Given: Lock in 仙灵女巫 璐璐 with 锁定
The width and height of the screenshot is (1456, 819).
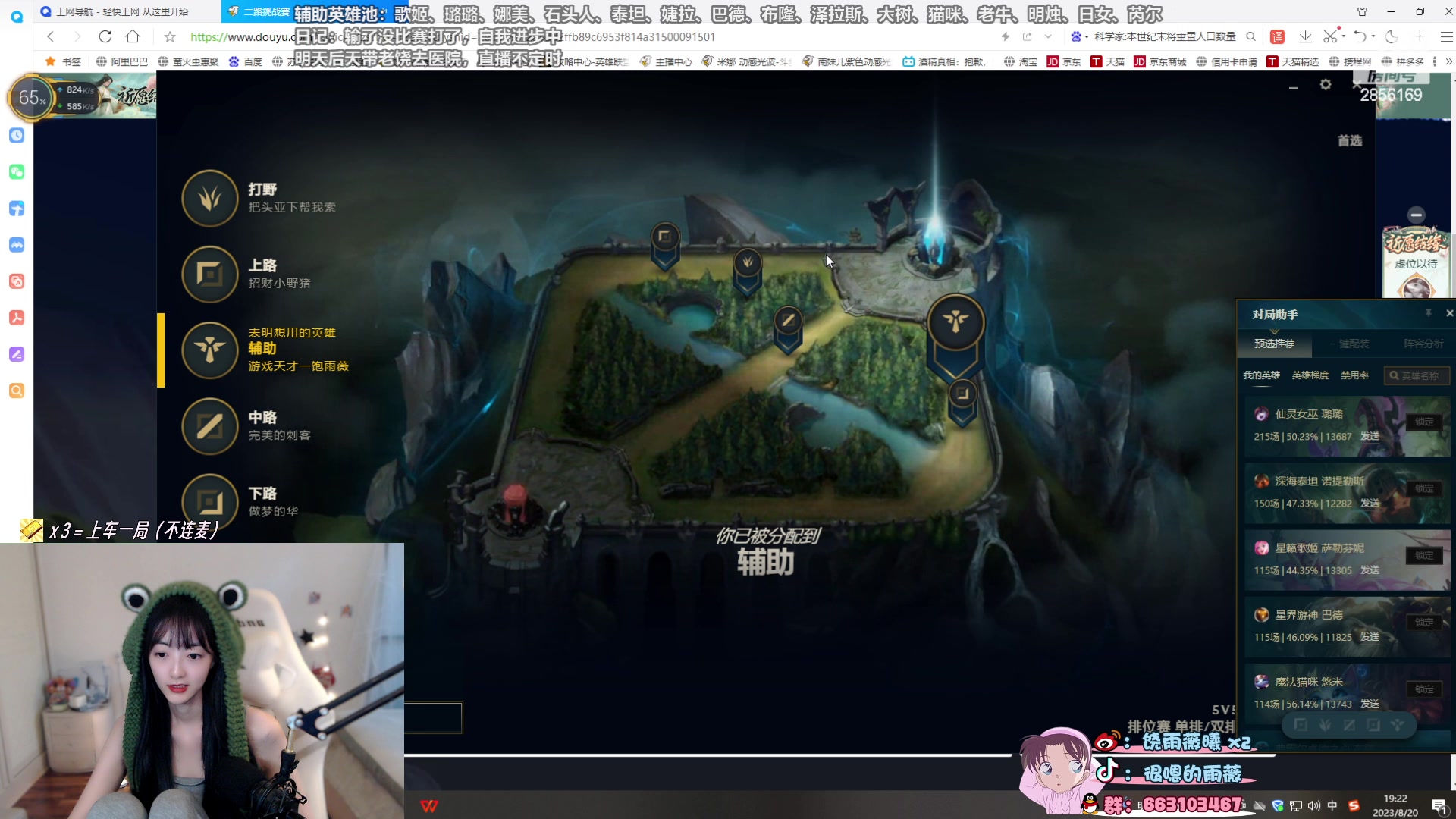Looking at the screenshot, I should pos(1424,422).
